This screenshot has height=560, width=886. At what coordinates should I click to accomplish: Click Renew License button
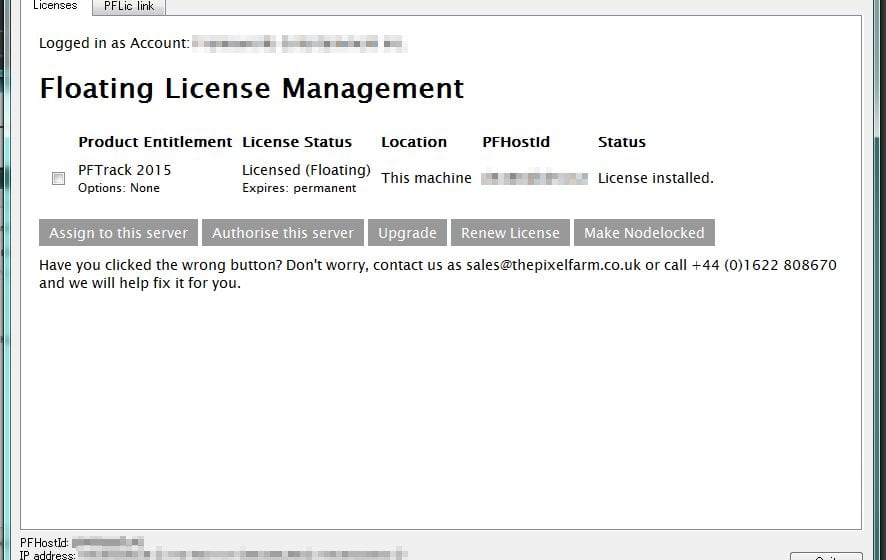(x=510, y=233)
